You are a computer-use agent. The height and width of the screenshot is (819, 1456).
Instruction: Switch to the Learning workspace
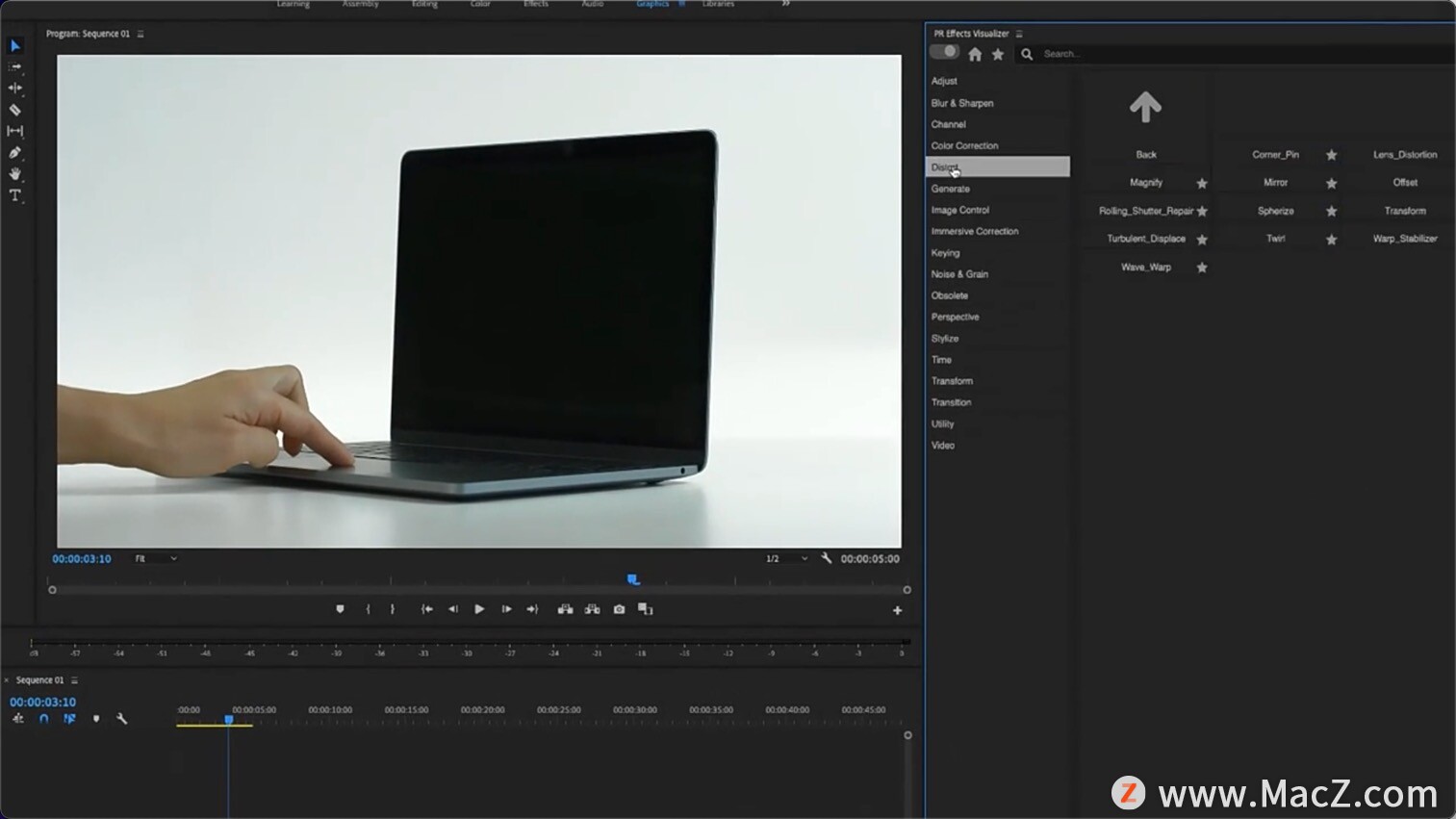[x=294, y=4]
